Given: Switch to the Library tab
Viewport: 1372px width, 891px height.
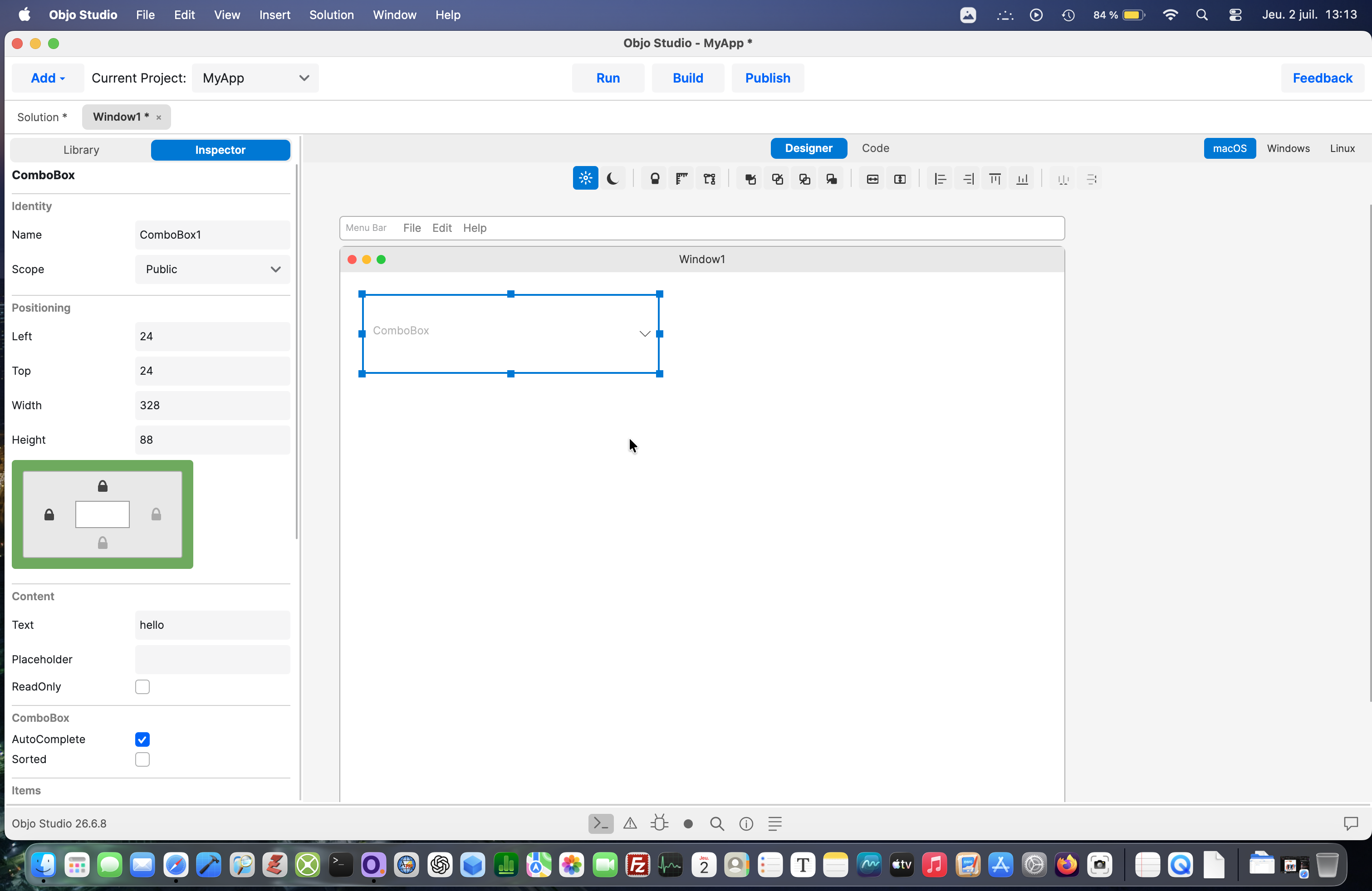Looking at the screenshot, I should point(81,150).
